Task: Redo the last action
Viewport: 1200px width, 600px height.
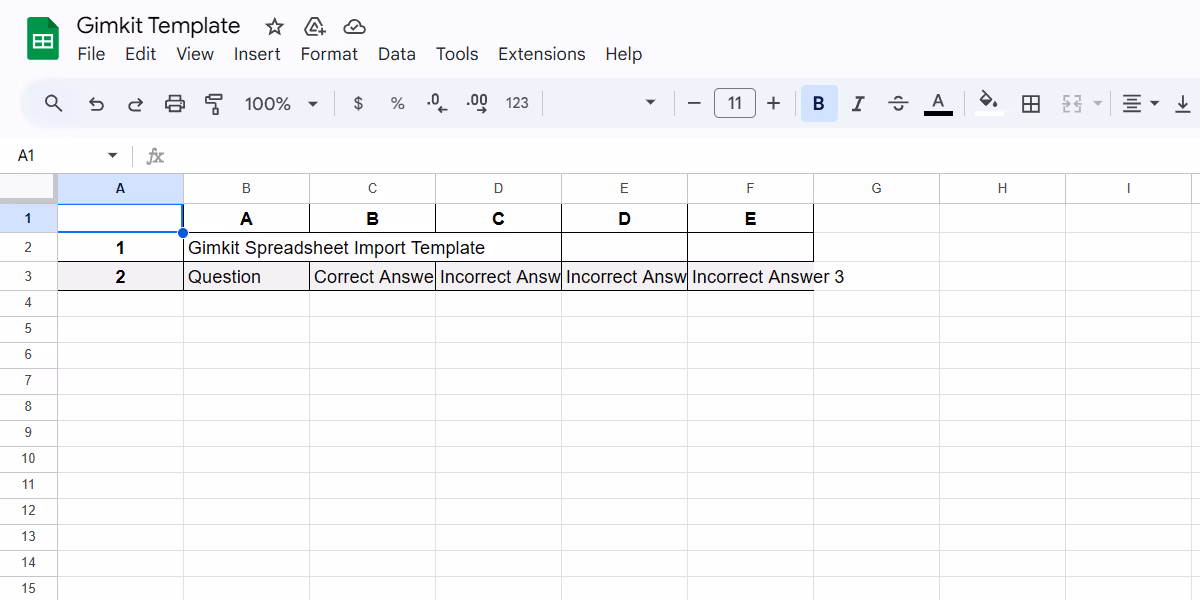Action: click(135, 103)
